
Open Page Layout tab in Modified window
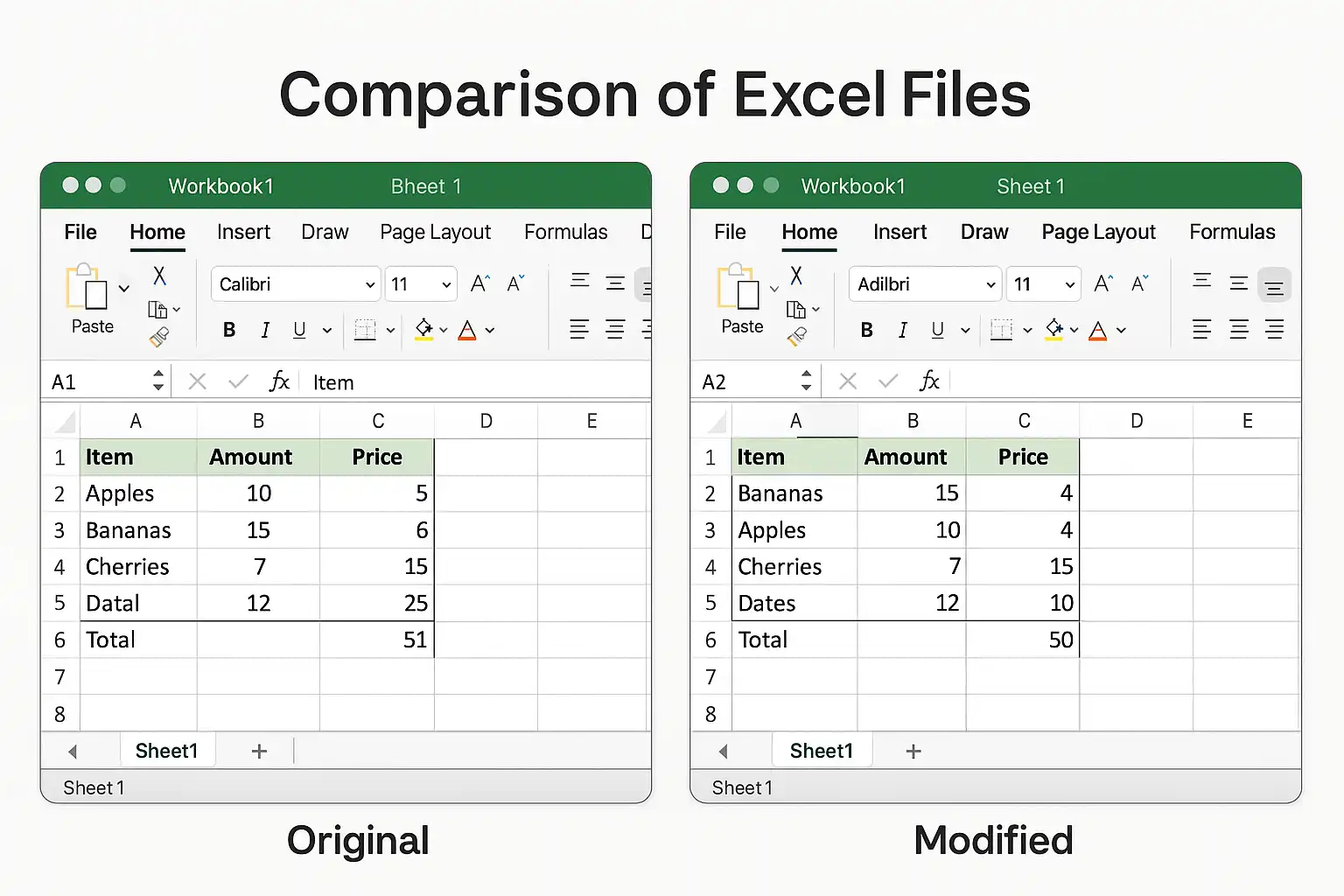(1098, 232)
